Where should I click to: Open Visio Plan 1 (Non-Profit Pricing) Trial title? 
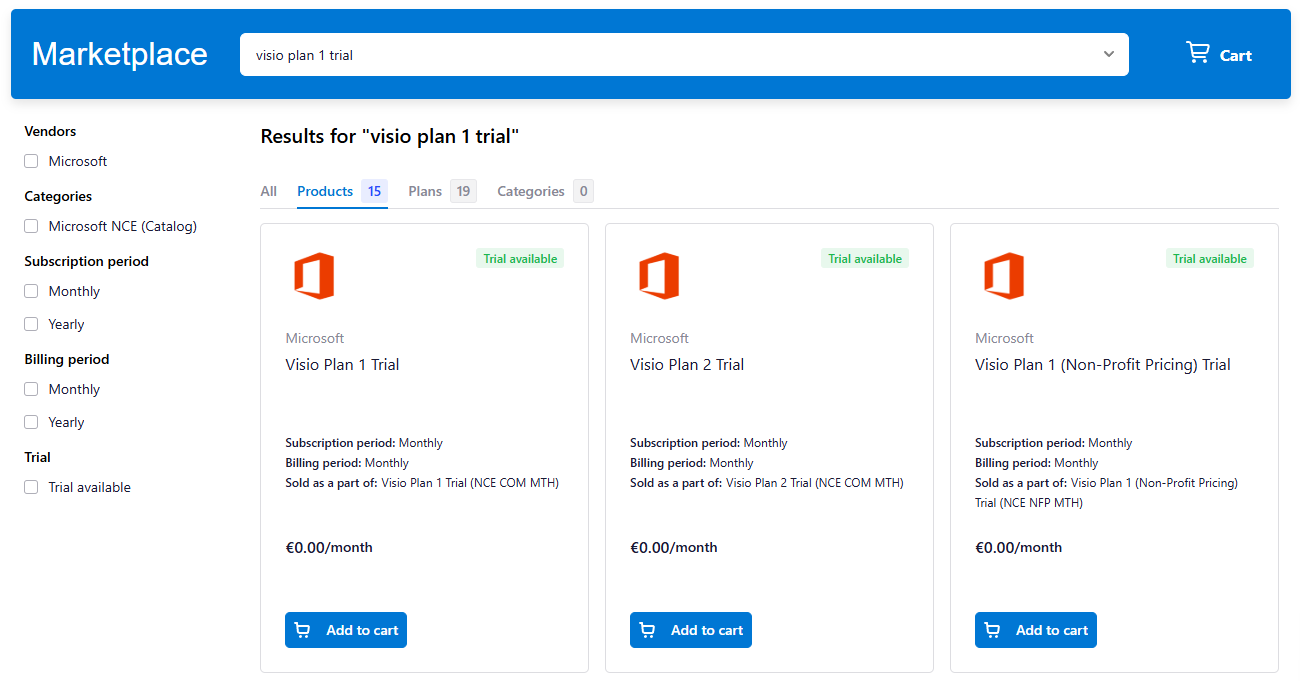pos(1103,365)
